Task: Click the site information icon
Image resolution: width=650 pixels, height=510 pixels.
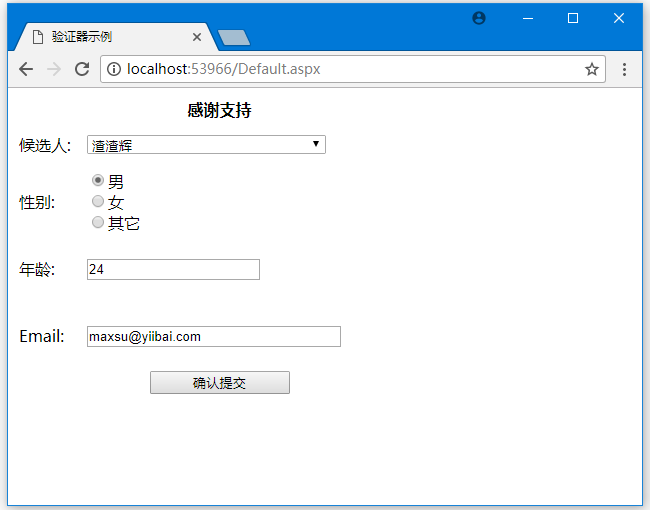Action: [x=114, y=69]
